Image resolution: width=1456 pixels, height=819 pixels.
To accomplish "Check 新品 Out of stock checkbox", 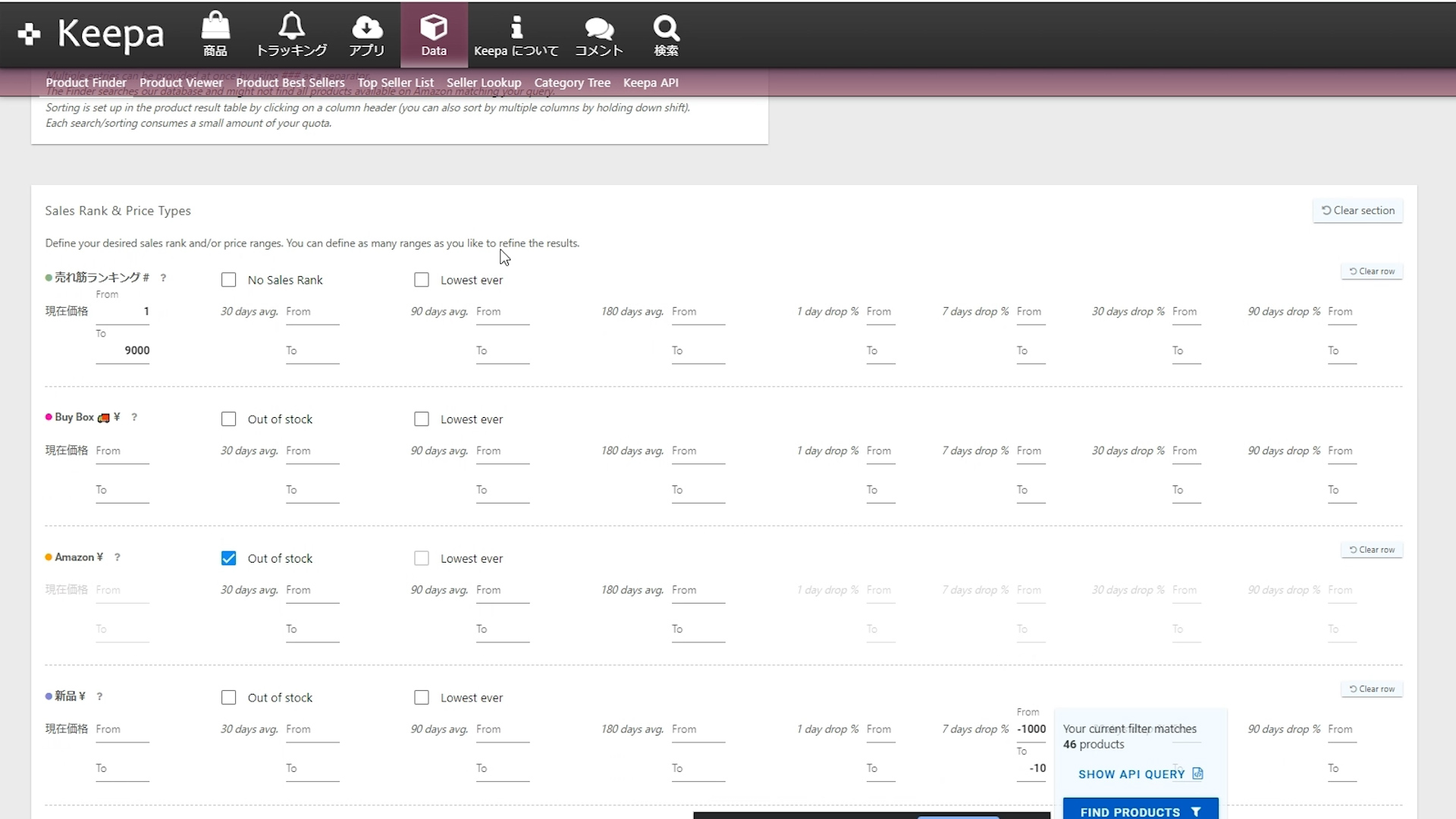I will (x=228, y=698).
